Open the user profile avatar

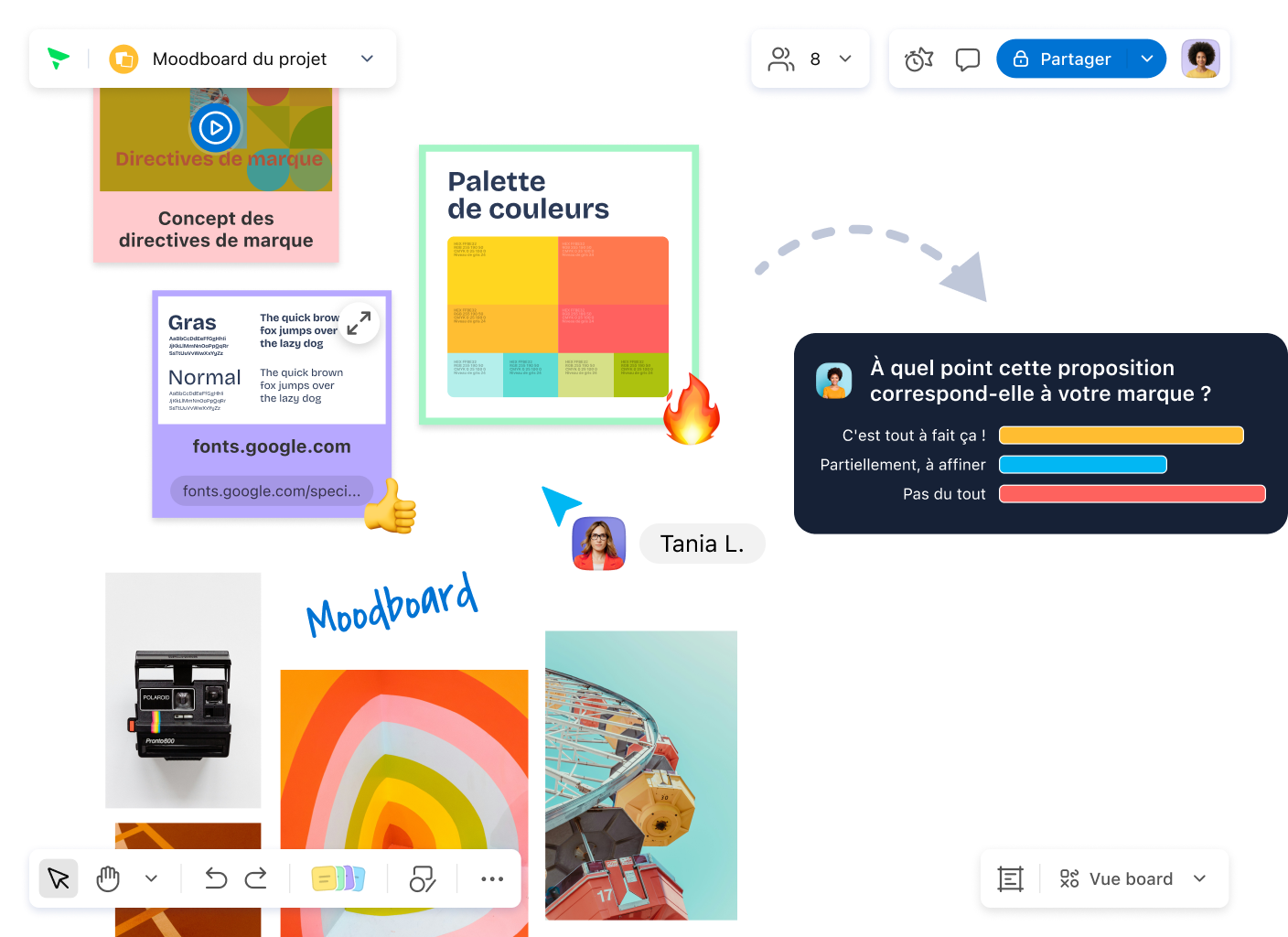1200,59
